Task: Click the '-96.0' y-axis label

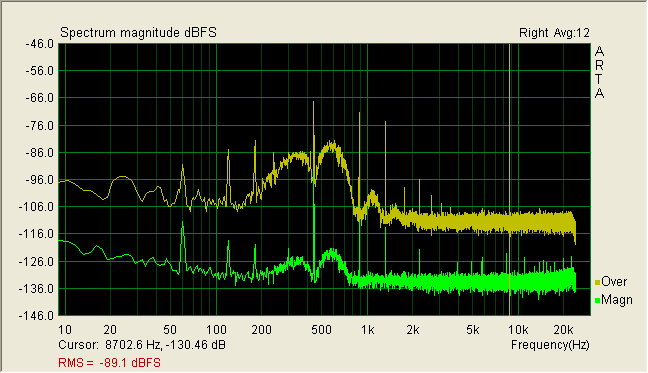Action: click(40, 180)
